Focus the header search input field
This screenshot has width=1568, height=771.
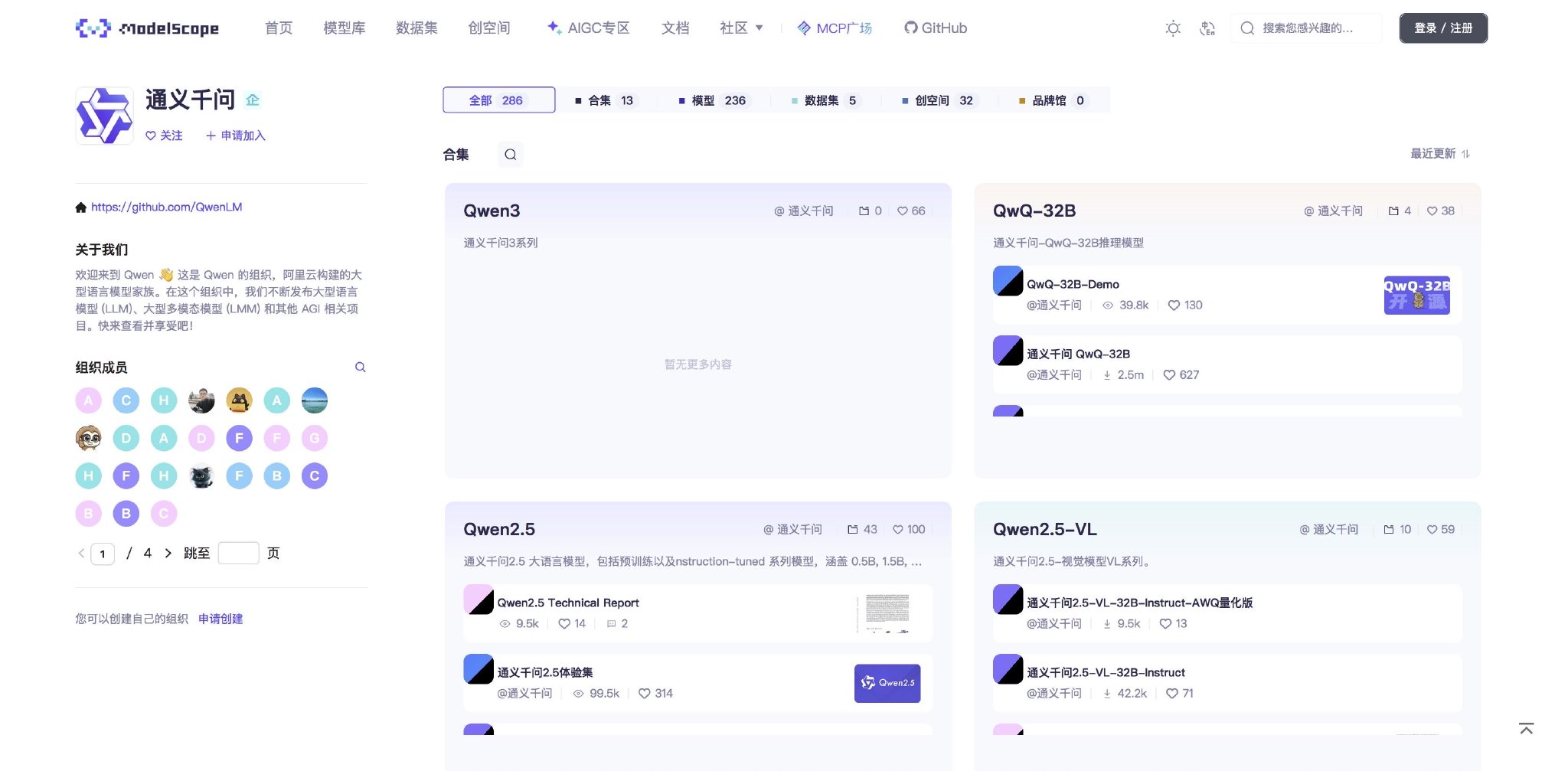(1306, 28)
